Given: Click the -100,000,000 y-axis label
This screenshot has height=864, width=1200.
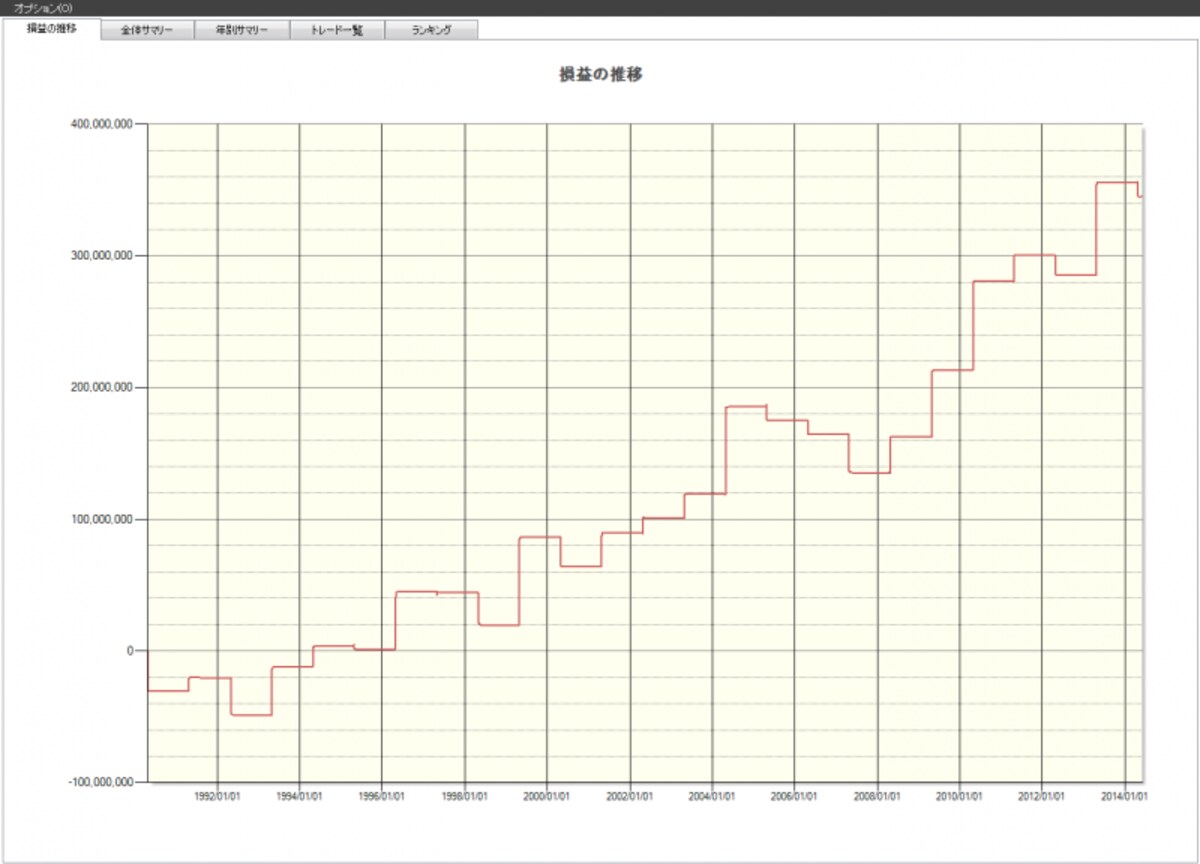Looking at the screenshot, I should click(x=98, y=783).
